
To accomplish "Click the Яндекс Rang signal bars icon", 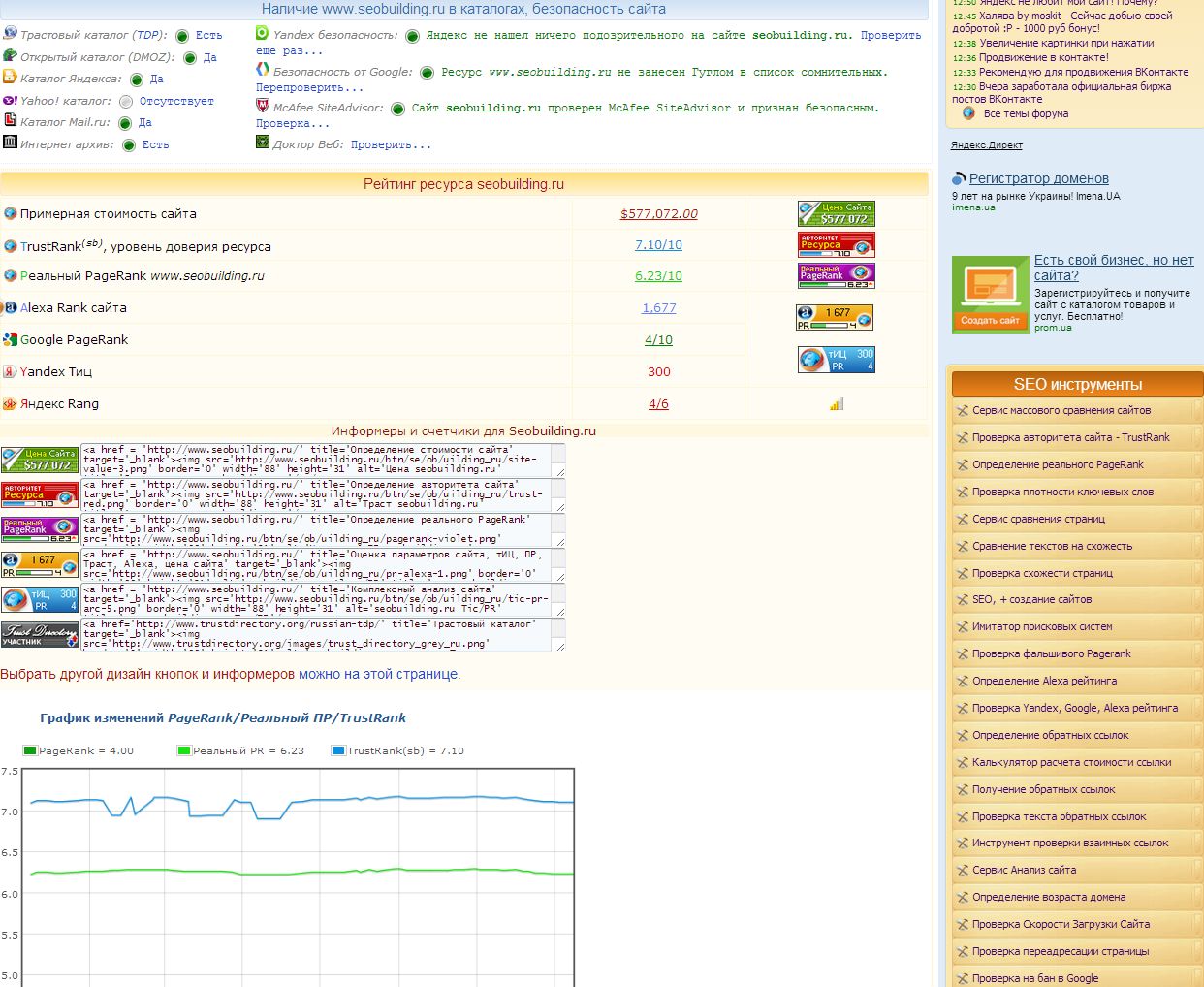I will click(x=836, y=404).
